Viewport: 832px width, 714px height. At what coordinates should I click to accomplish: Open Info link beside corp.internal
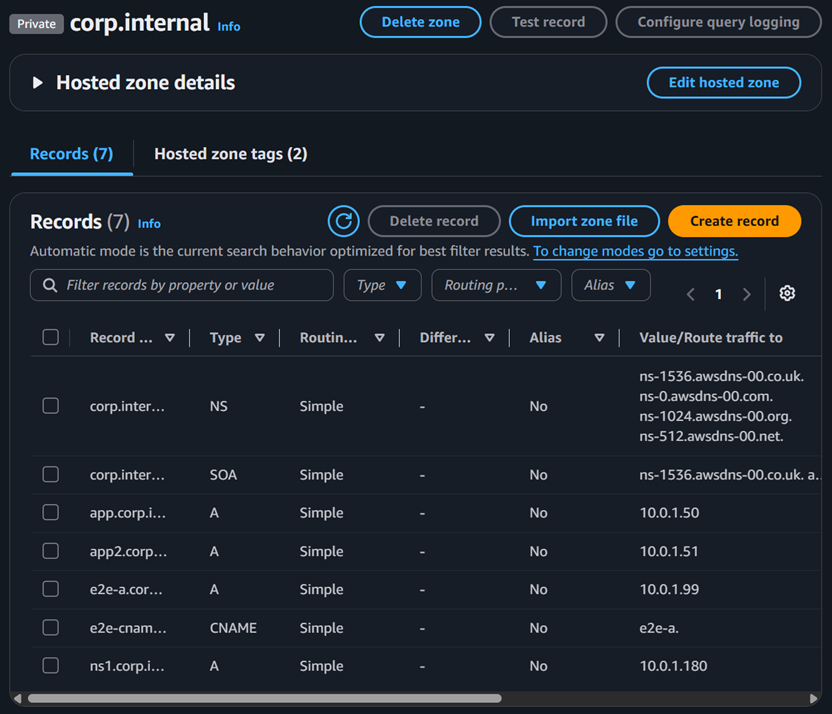(229, 27)
